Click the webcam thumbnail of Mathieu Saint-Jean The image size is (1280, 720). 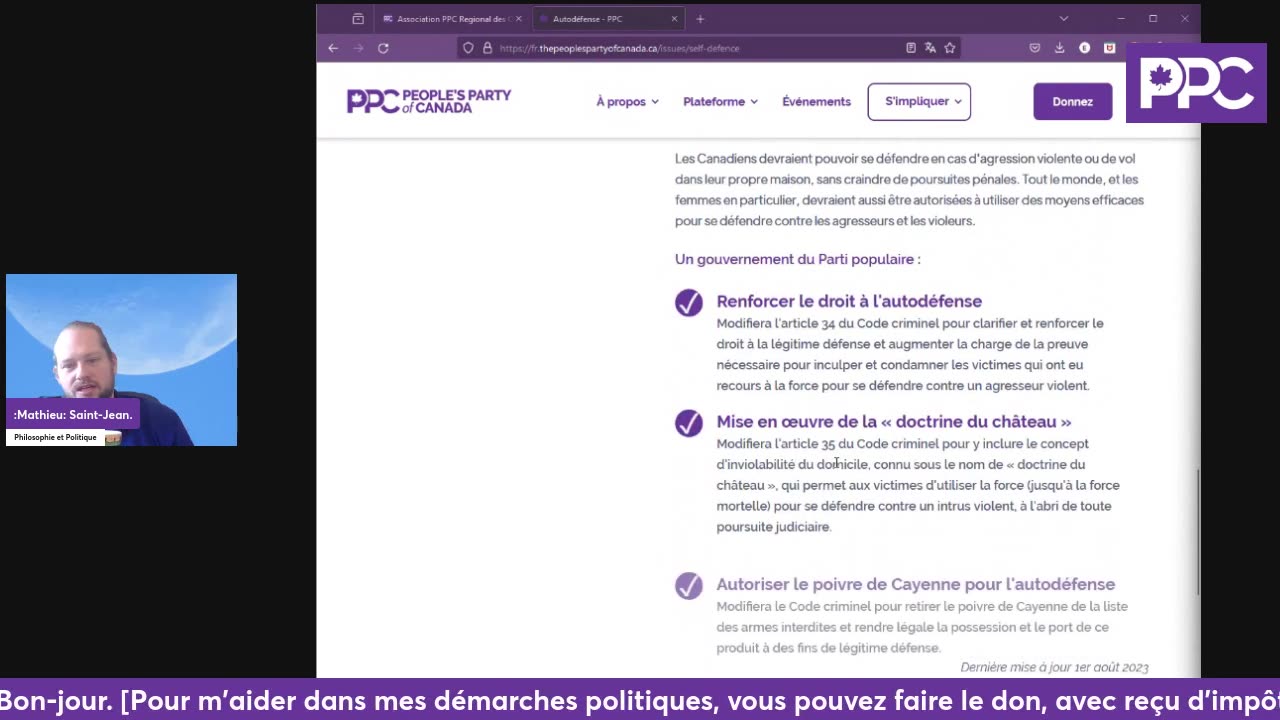pos(121,360)
